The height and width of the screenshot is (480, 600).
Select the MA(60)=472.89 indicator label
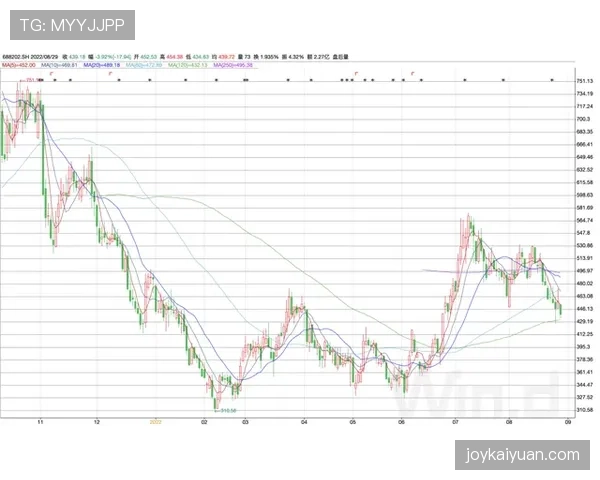144,65
